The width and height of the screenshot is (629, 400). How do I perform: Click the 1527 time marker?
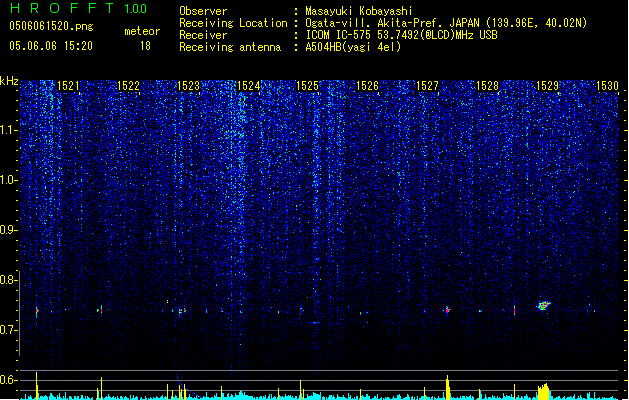tap(427, 86)
